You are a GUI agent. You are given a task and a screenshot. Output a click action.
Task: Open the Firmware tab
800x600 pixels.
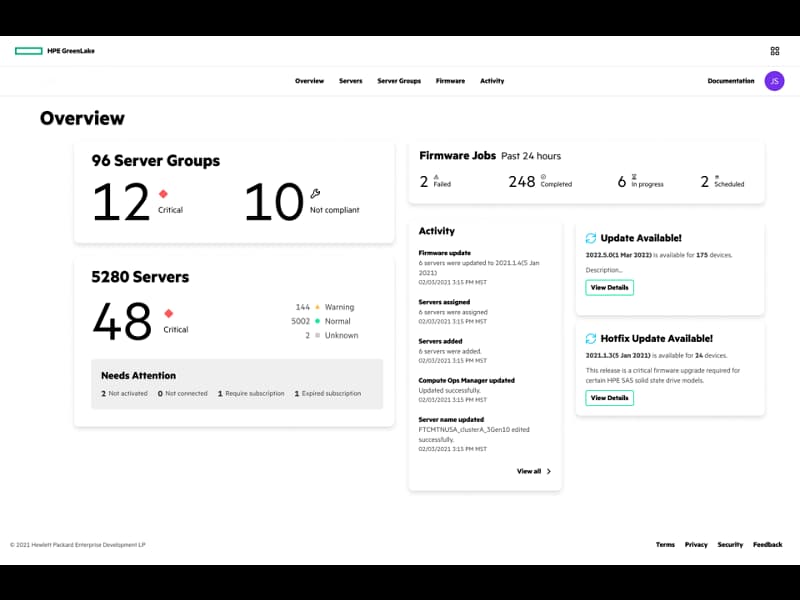pos(451,81)
